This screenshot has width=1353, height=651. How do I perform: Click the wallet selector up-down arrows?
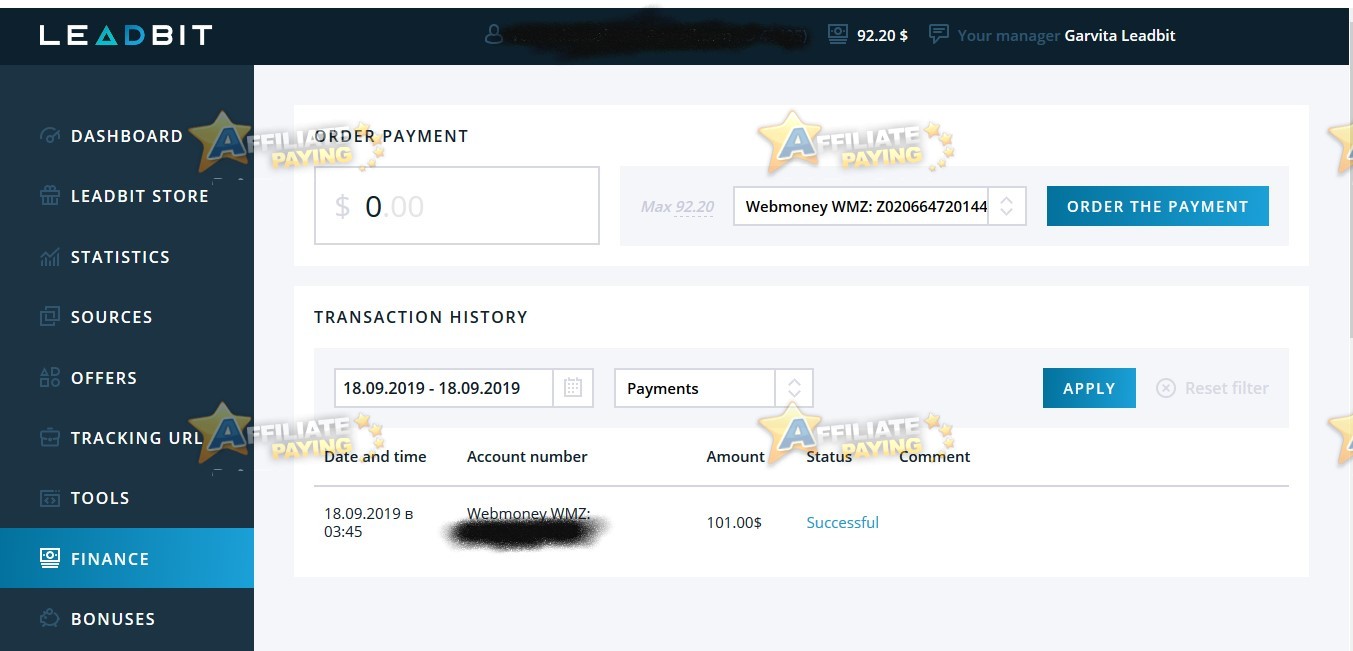coord(1007,206)
